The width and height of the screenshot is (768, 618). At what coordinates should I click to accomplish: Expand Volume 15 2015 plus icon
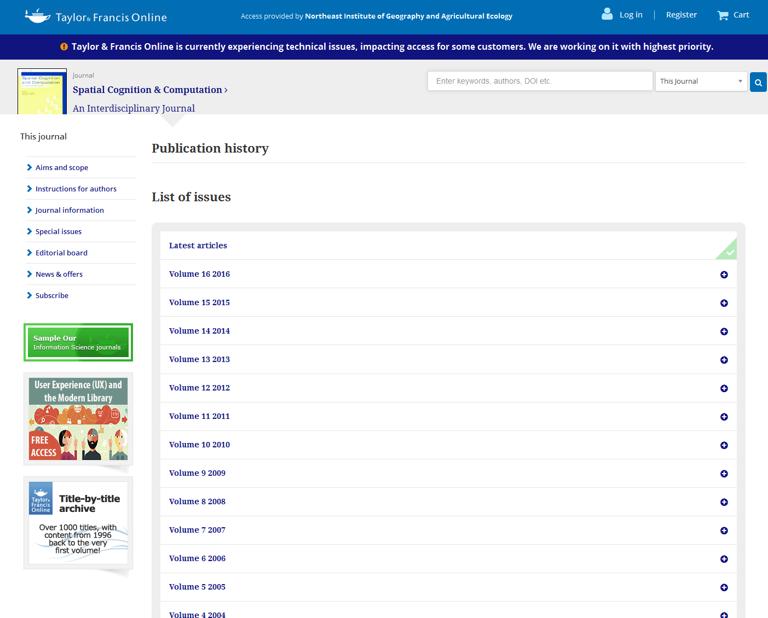(724, 303)
